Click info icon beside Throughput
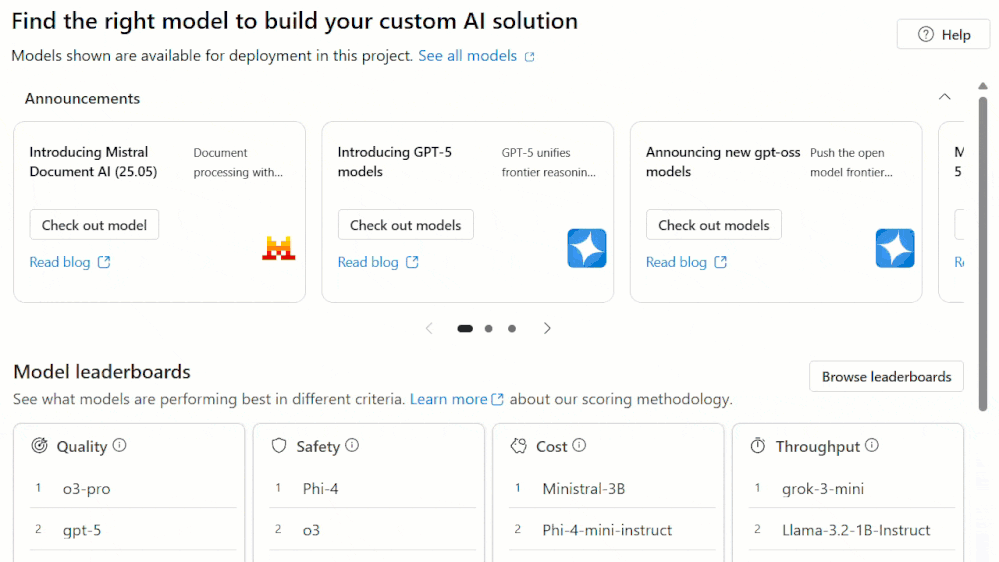Screen dimensions: 999x562 pos(872,445)
